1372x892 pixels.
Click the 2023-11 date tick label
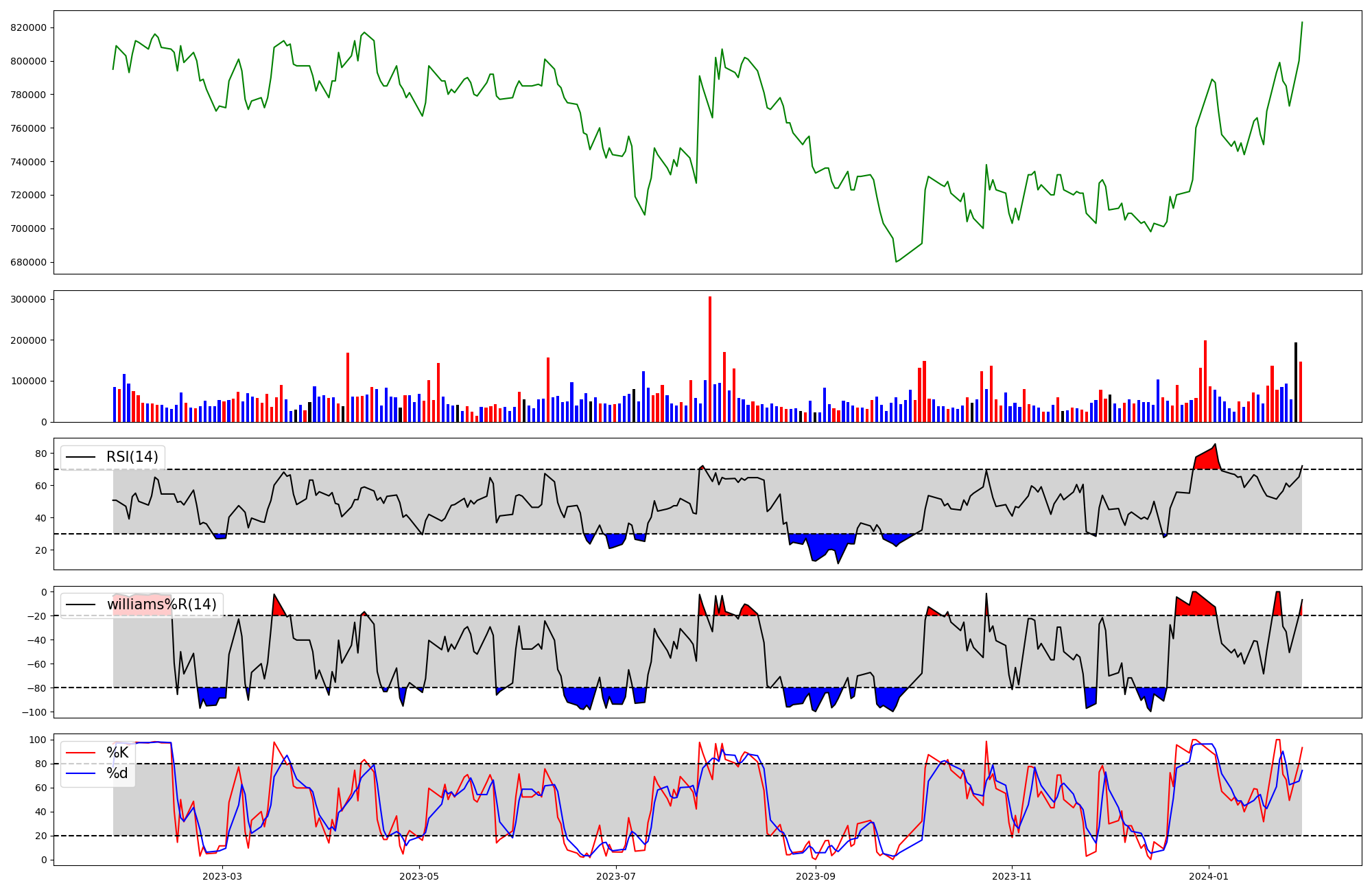click(x=1013, y=876)
